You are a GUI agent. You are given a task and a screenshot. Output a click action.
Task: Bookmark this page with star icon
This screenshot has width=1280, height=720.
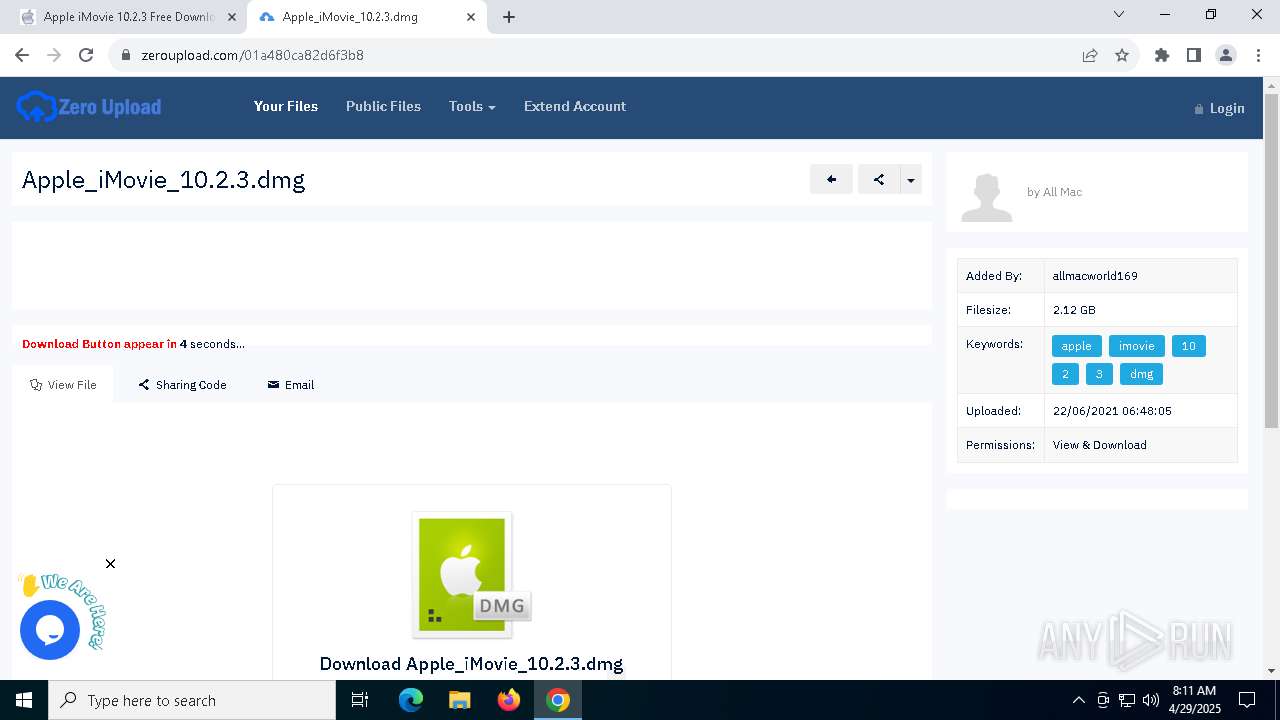pos(1122,55)
